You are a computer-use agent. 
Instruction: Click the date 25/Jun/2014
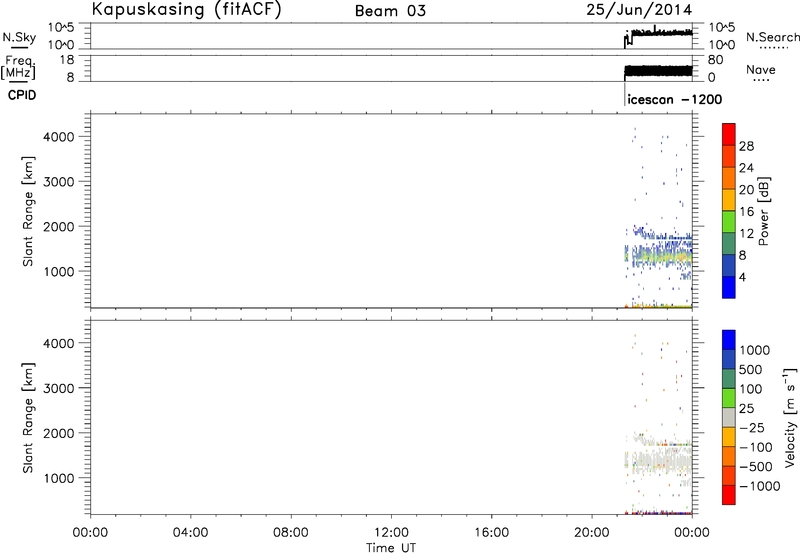pos(639,10)
